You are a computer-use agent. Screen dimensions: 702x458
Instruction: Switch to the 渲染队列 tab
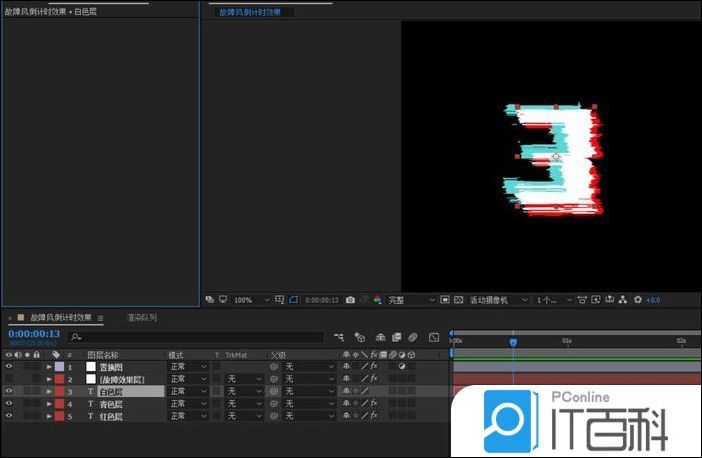tap(141, 318)
